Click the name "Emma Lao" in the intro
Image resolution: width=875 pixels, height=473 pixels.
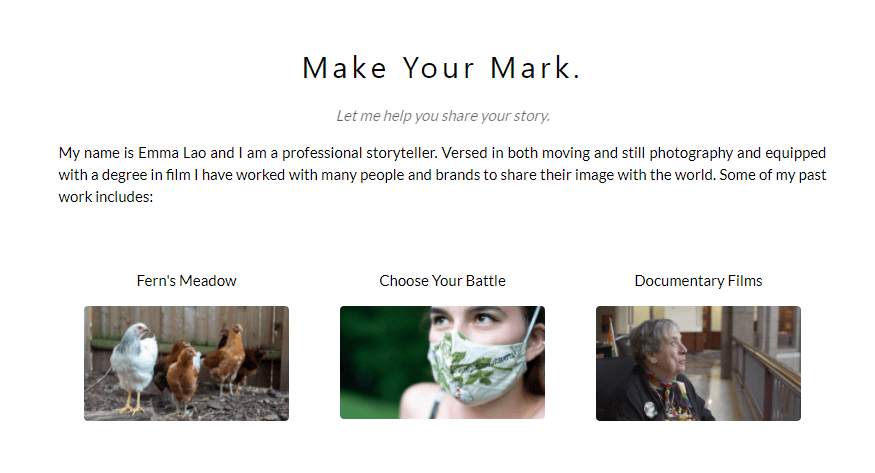(163, 153)
